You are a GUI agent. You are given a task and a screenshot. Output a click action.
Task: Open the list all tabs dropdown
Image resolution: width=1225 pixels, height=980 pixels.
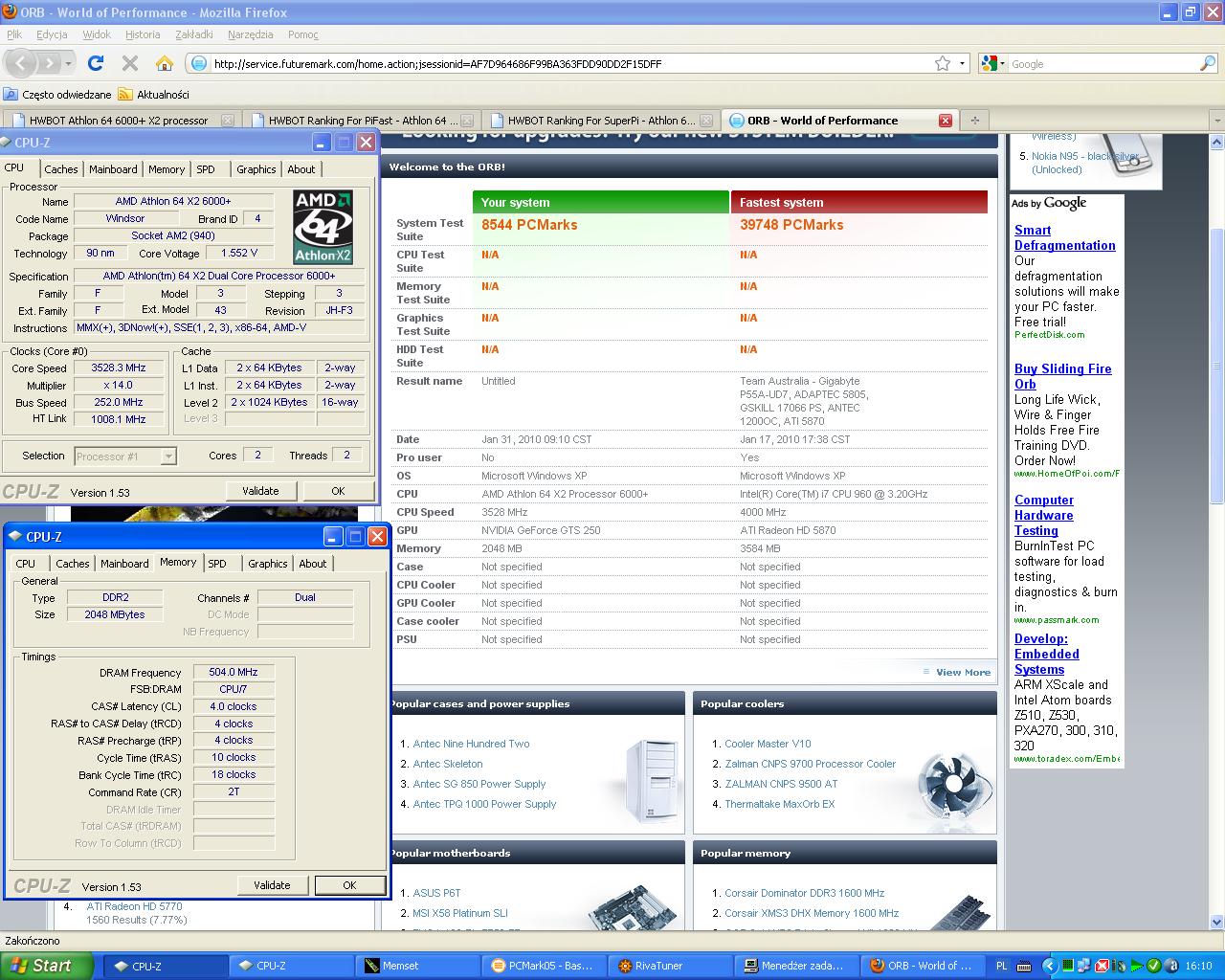(x=1217, y=121)
